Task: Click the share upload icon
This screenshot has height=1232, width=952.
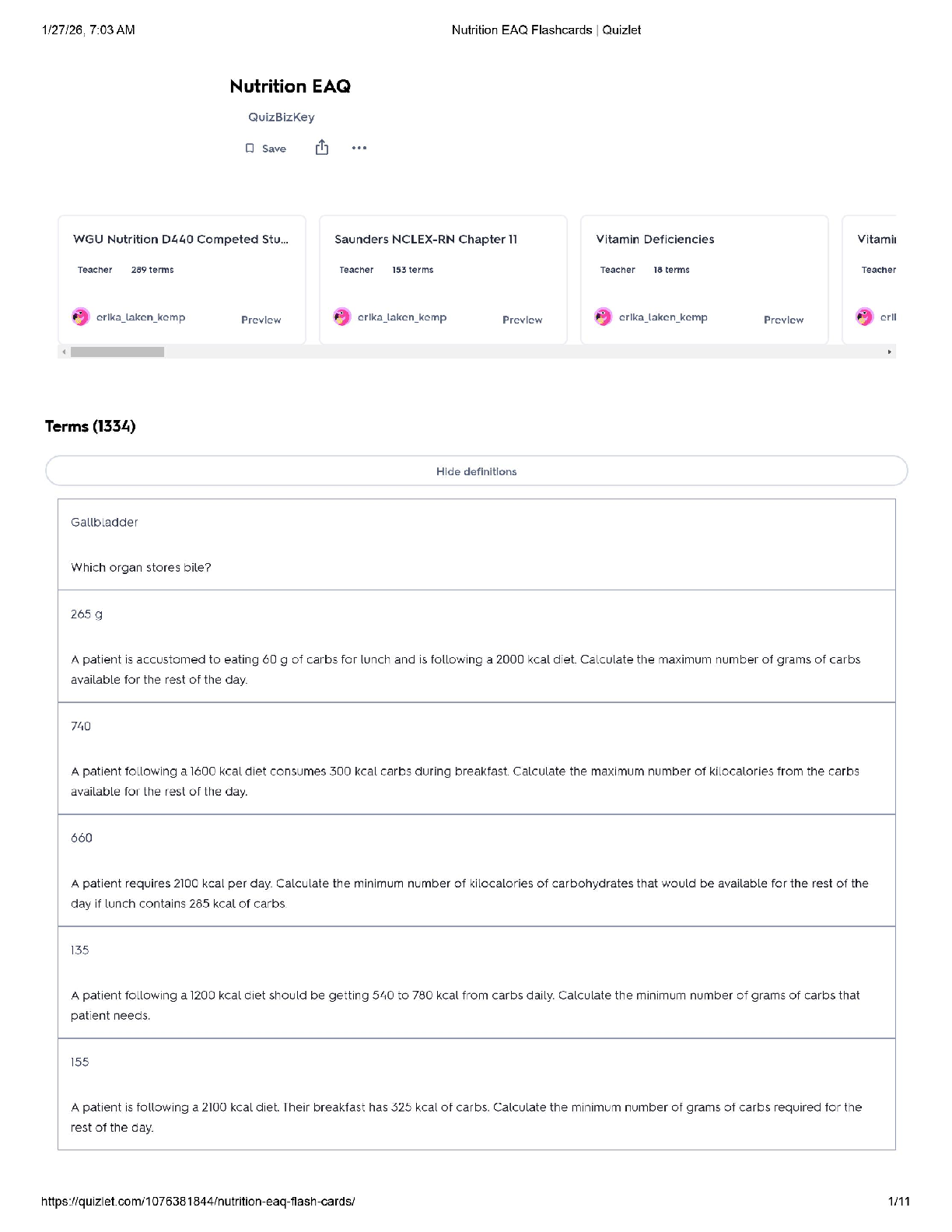Action: click(322, 148)
